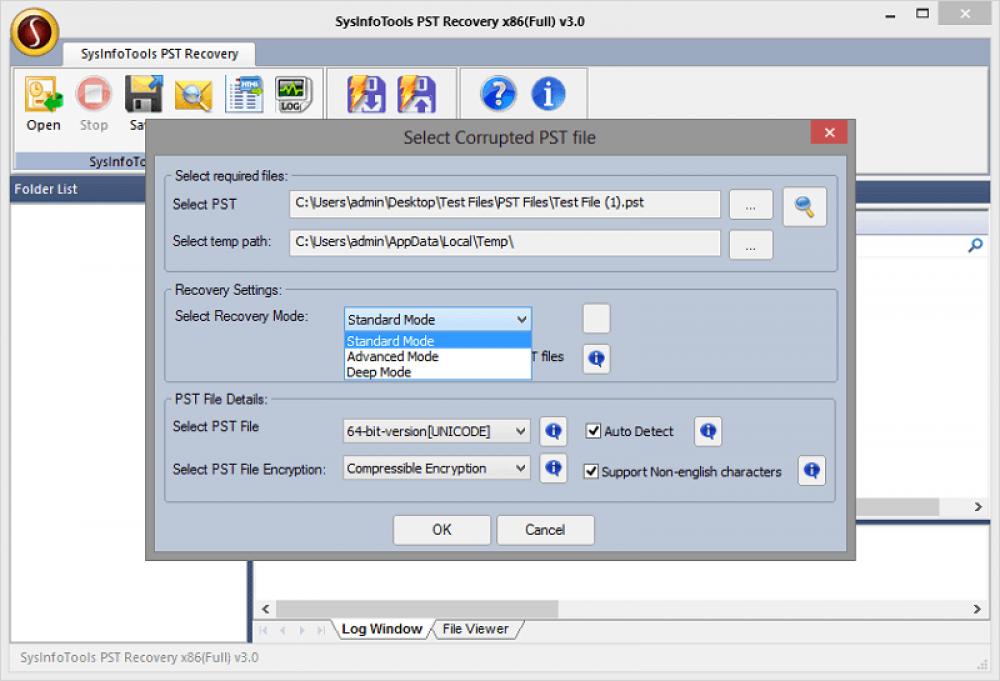The height and width of the screenshot is (681, 1000).
Task: Switch to the File Viewer tab
Action: 478,629
